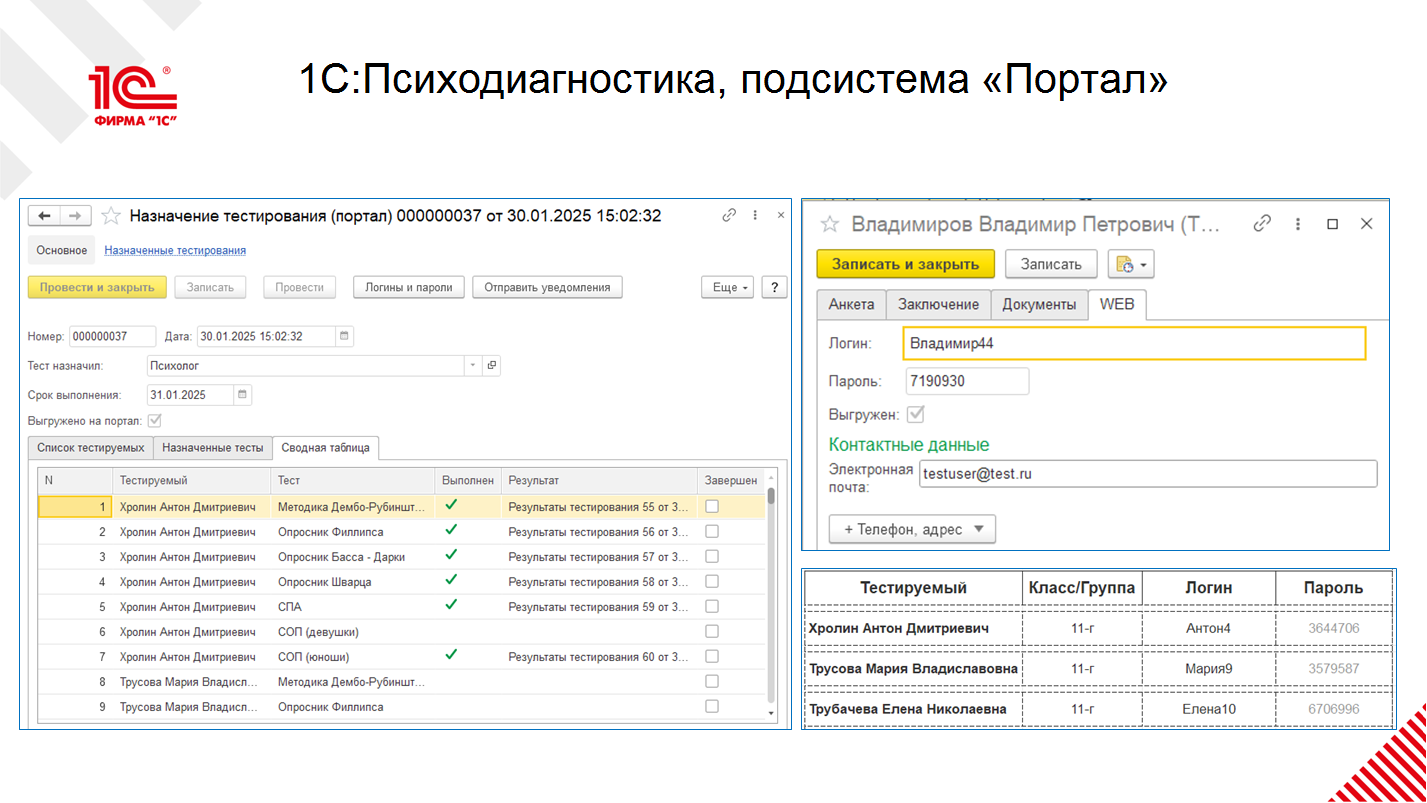1427x803 pixels.
Task: Click the Электронная почта field
Action: click(x=1148, y=474)
